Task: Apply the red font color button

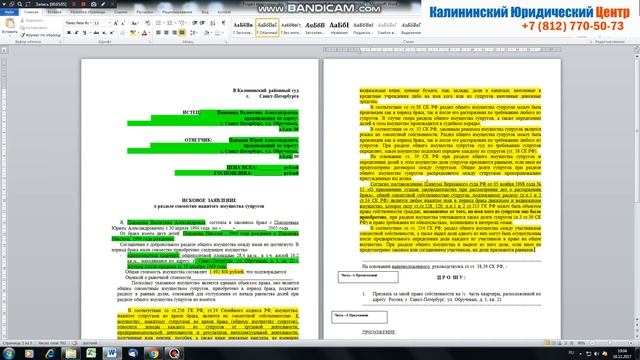Action: [144, 33]
